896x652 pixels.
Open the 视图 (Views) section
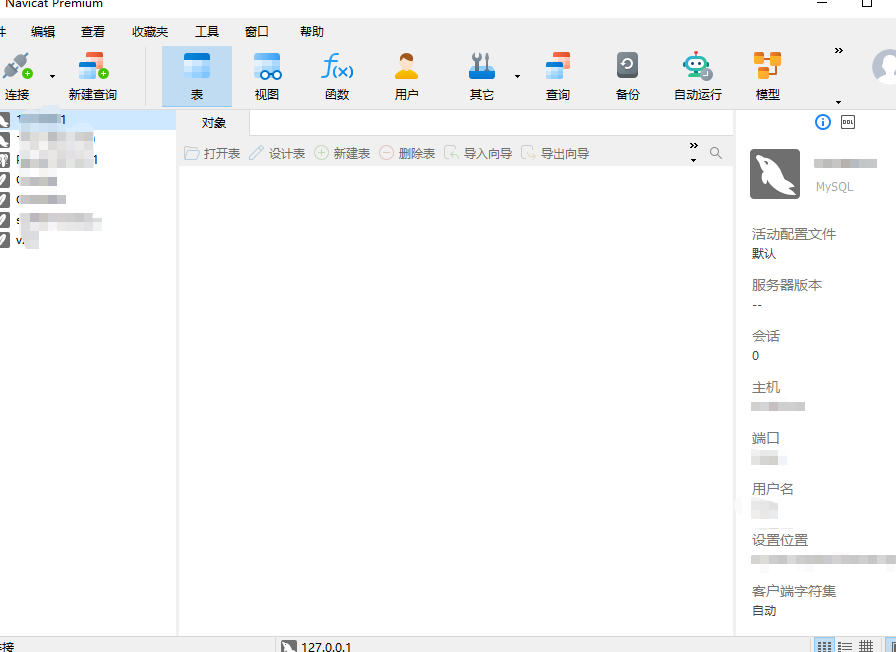coord(266,75)
